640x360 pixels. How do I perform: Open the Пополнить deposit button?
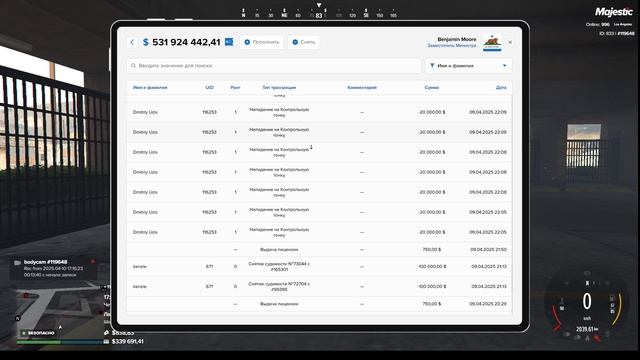(262, 42)
